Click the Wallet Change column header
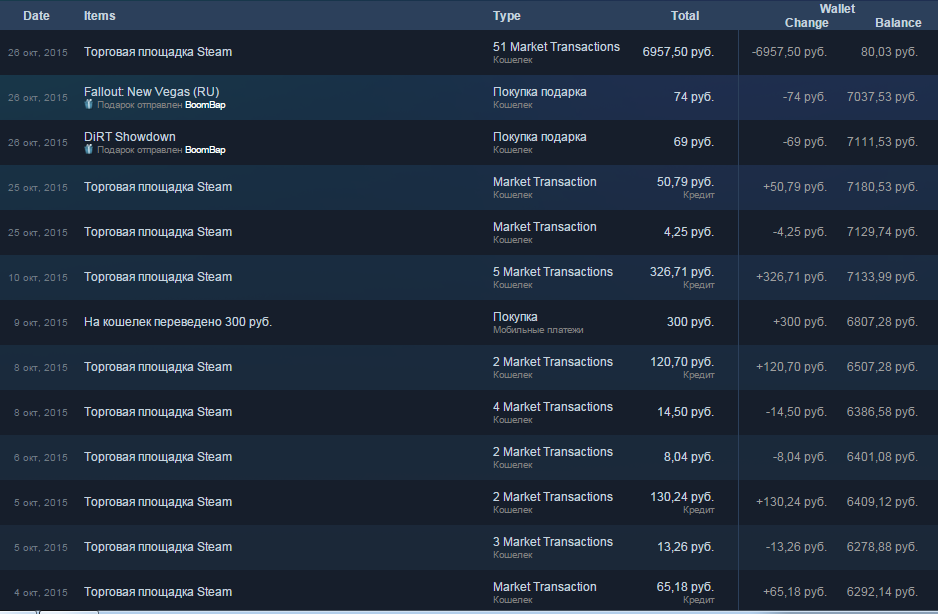This screenshot has height=614, width=938. pos(806,23)
